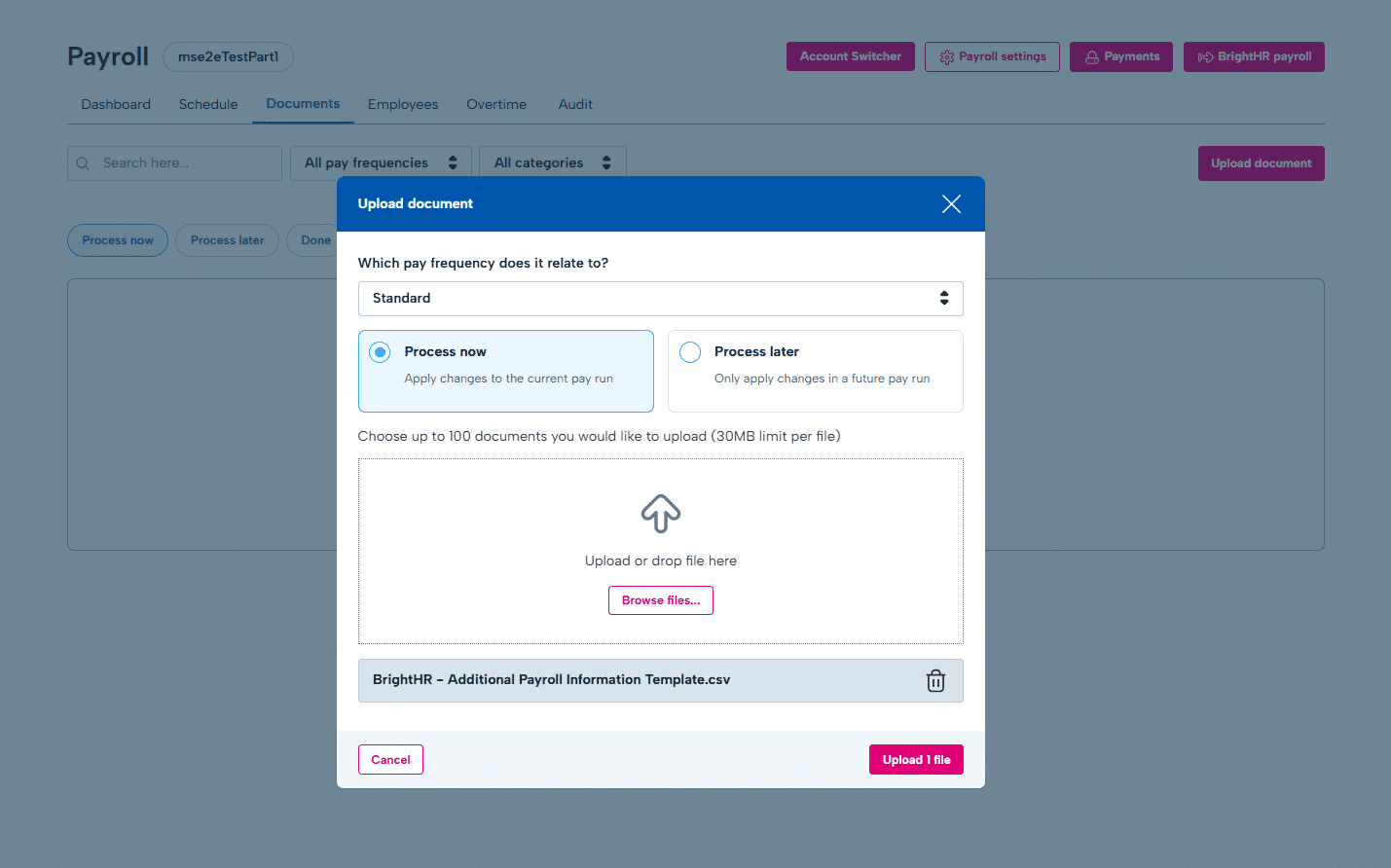Open Payroll settings
1391x868 pixels.
[992, 56]
